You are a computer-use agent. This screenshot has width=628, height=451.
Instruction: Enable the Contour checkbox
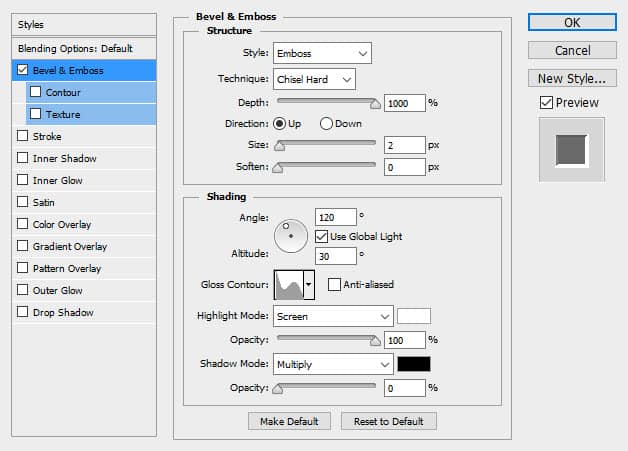(36, 93)
